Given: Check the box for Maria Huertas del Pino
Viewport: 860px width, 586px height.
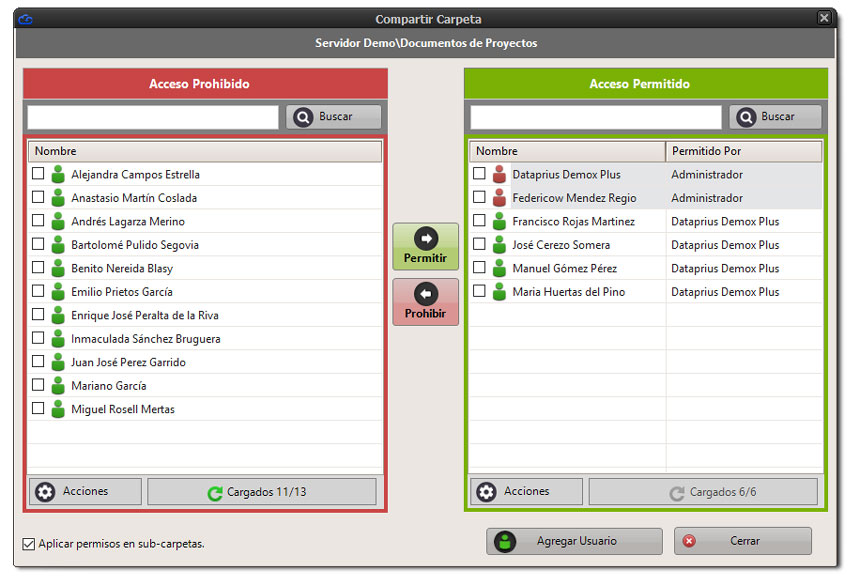Looking at the screenshot, I should pos(479,291).
